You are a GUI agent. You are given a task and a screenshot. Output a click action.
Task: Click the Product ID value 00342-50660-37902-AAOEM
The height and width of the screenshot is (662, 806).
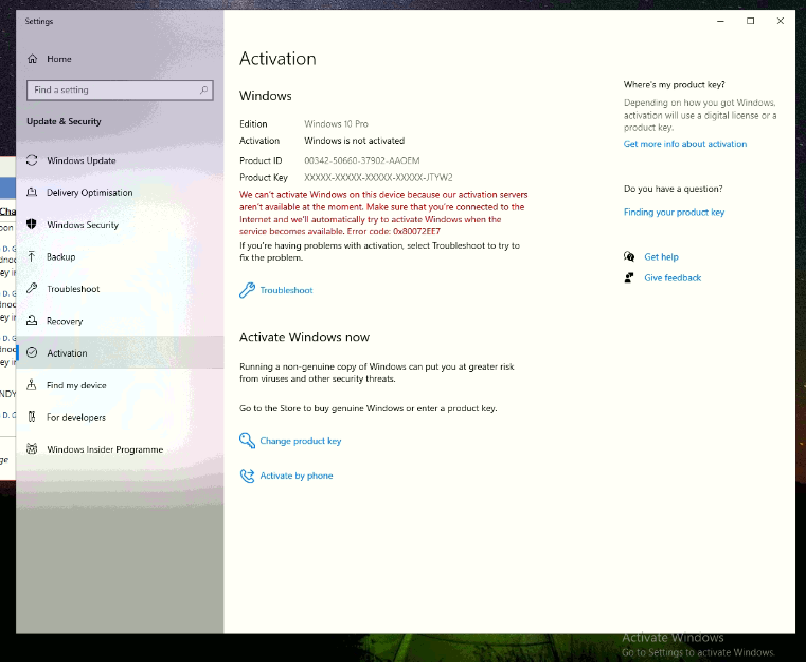click(x=362, y=160)
